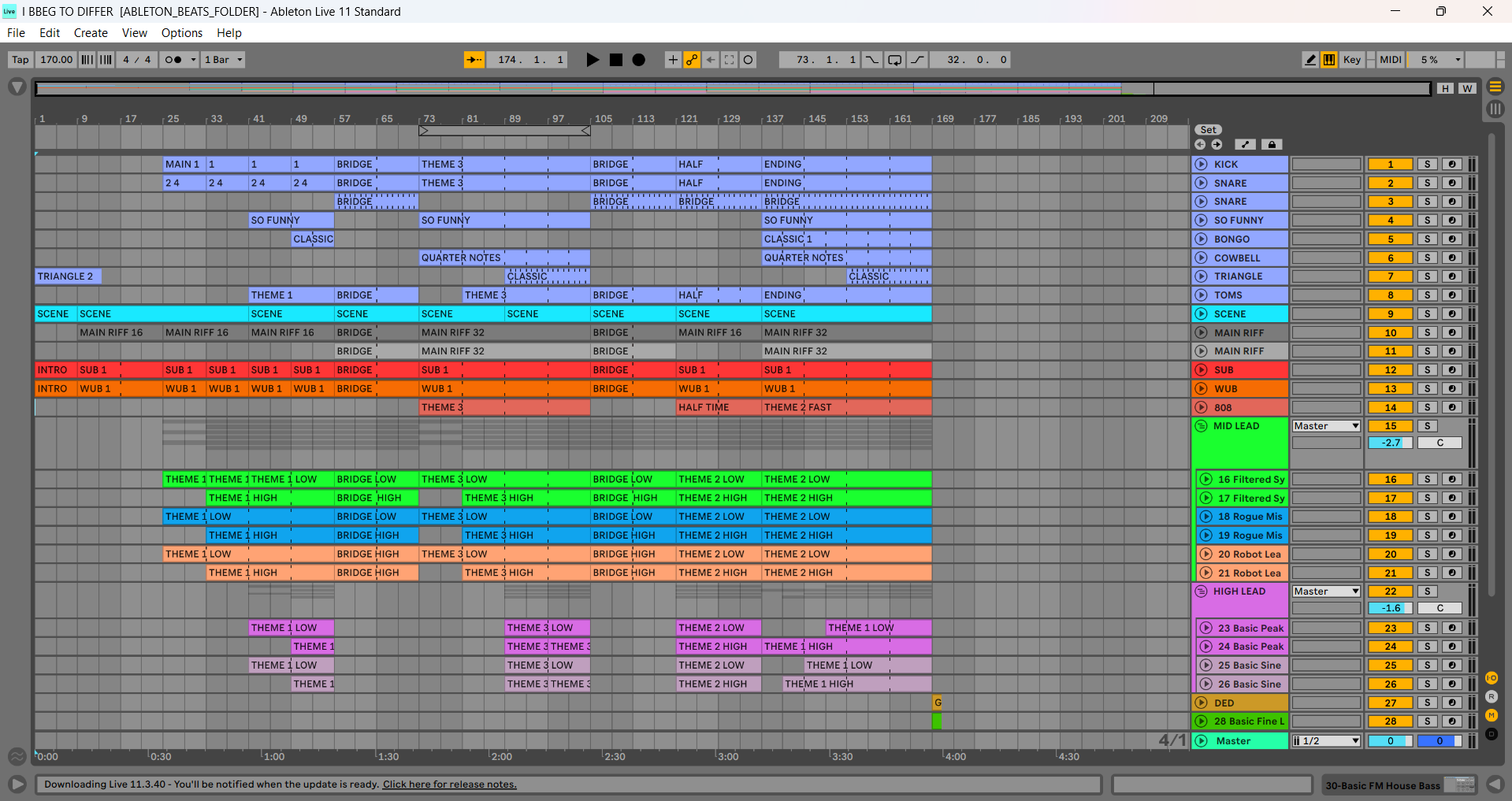
Task: Solo the SNARE track numbered 2
Action: 1428,184
